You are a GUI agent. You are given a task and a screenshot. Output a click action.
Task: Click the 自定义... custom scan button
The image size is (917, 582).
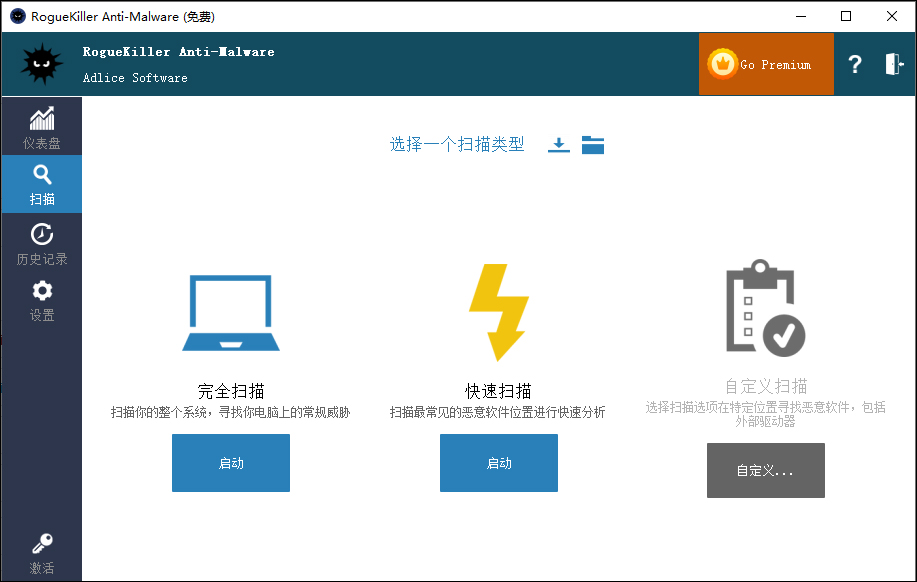tap(766, 470)
